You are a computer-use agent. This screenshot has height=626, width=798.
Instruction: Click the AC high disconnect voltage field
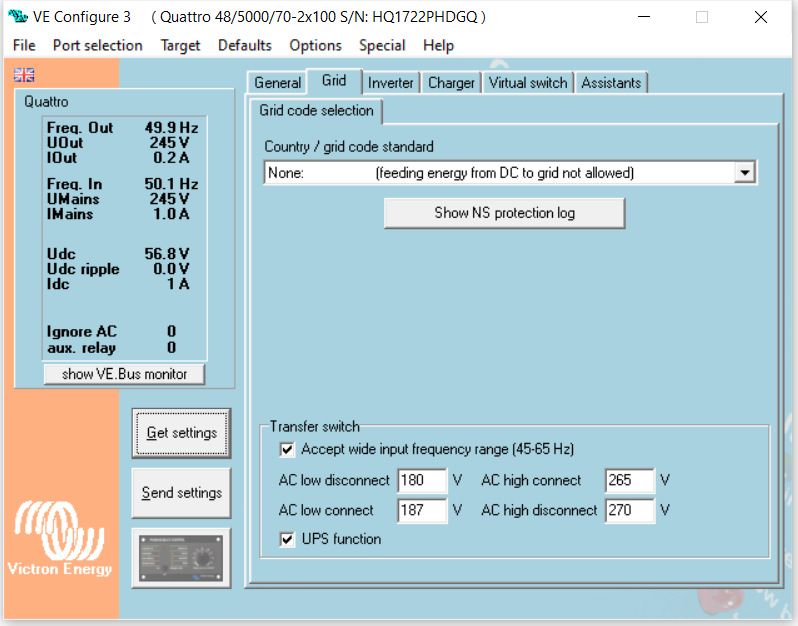pos(630,510)
